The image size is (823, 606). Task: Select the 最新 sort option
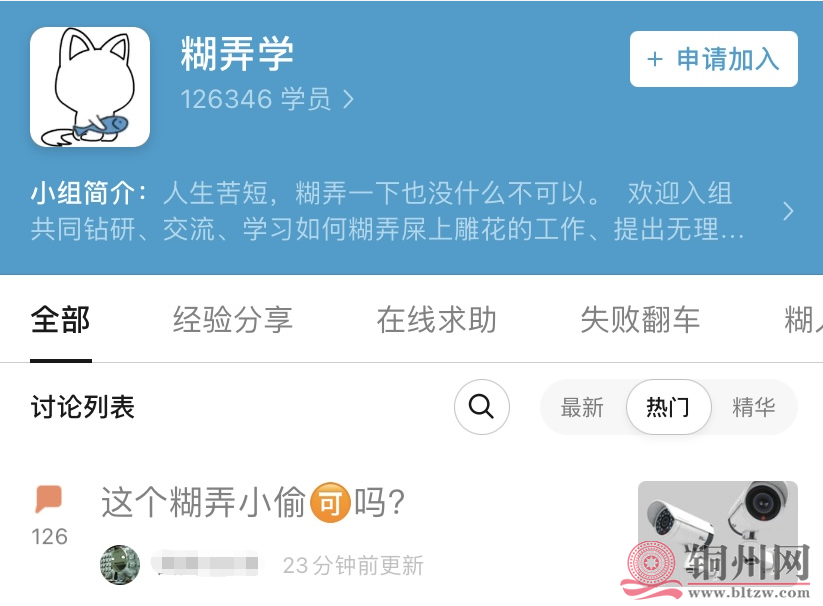click(x=582, y=407)
